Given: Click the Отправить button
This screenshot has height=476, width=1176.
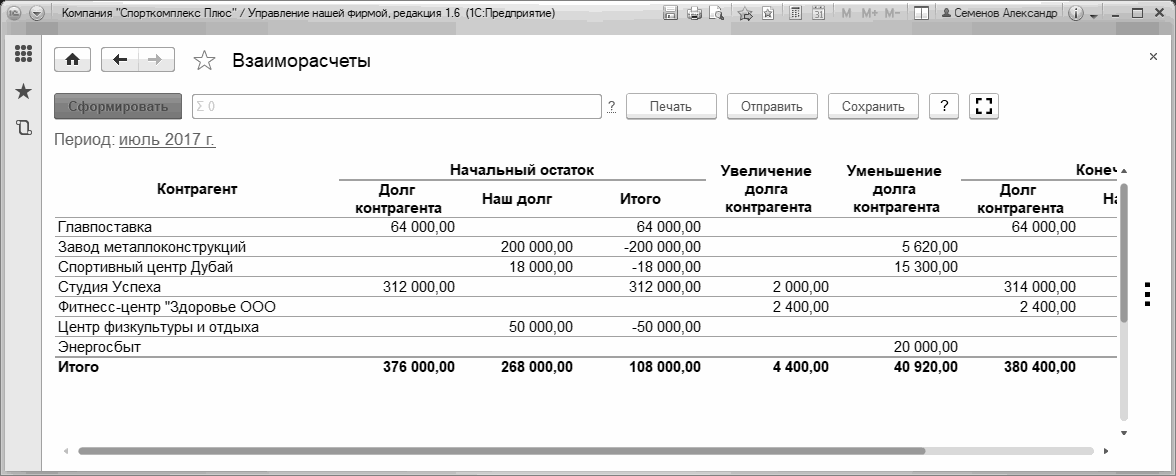Looking at the screenshot, I should (x=772, y=106).
